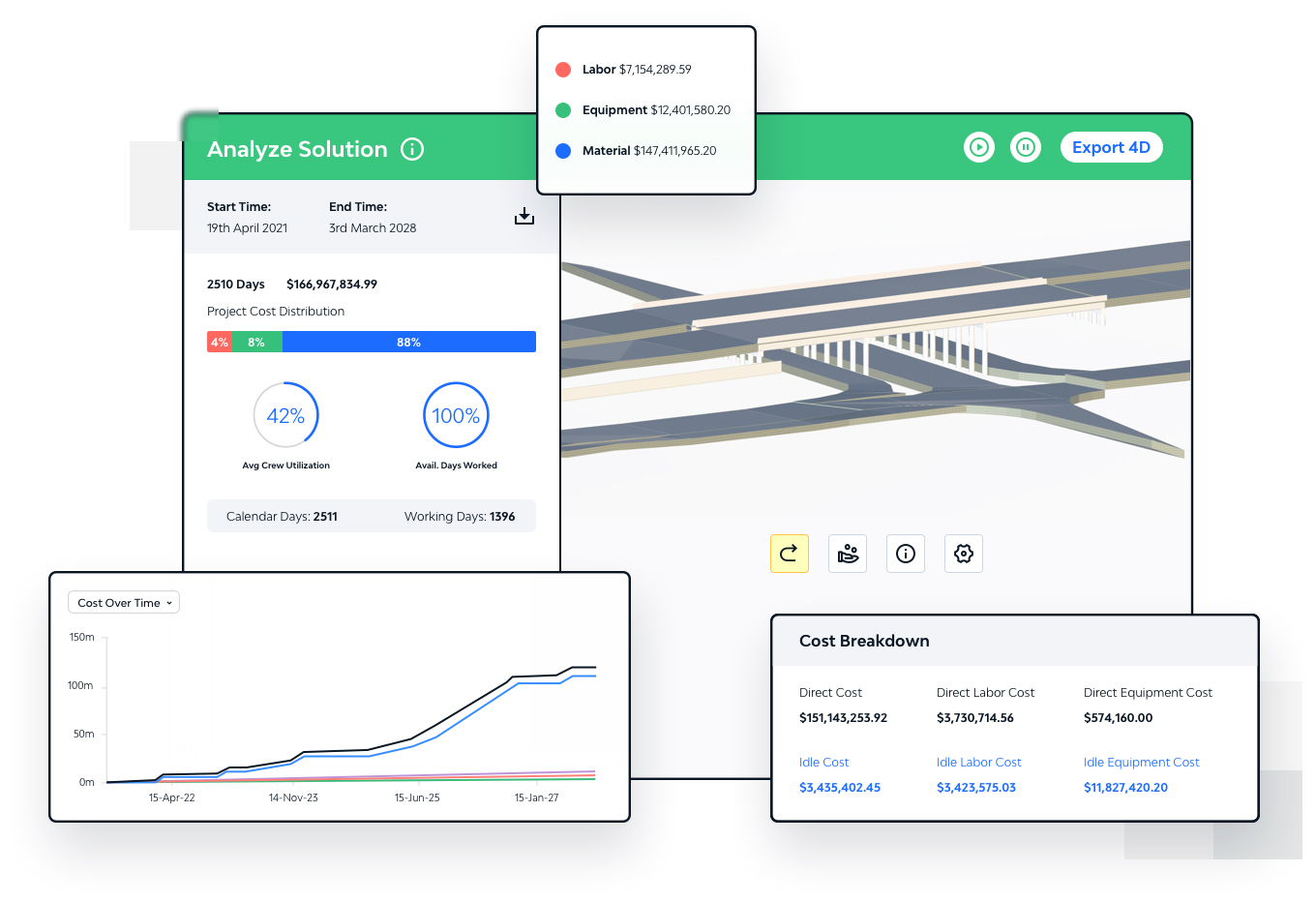Click the blue 88% cost bar segment
This screenshot has height=902, width=1316.
(408, 343)
